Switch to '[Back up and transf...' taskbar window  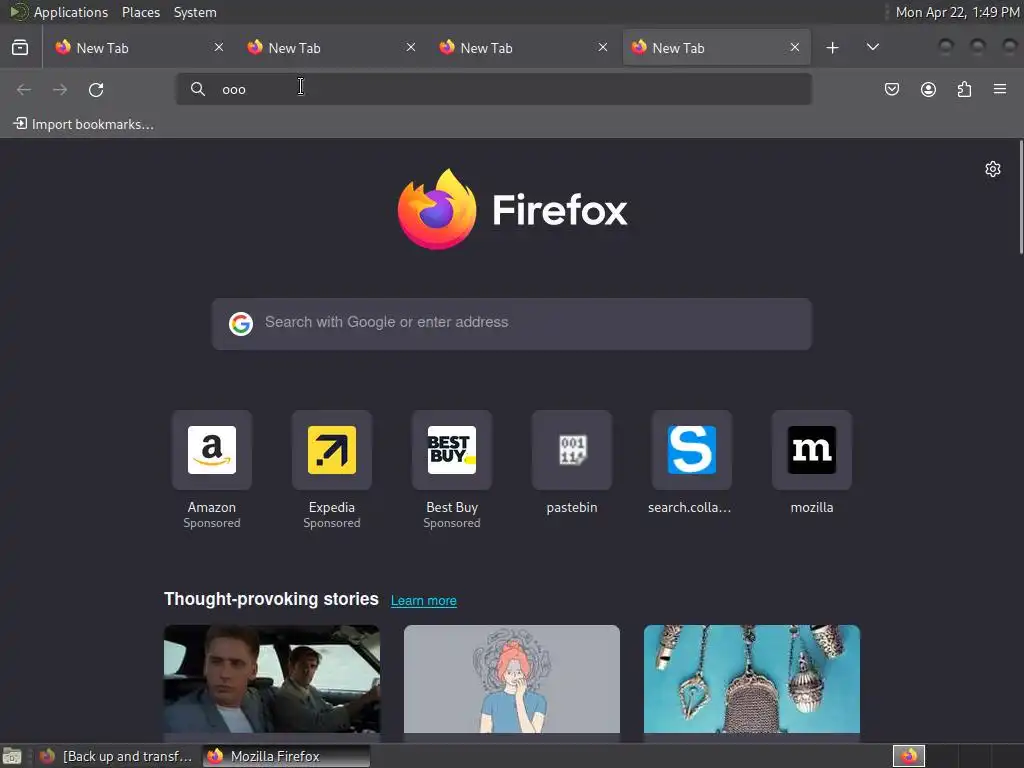117,756
